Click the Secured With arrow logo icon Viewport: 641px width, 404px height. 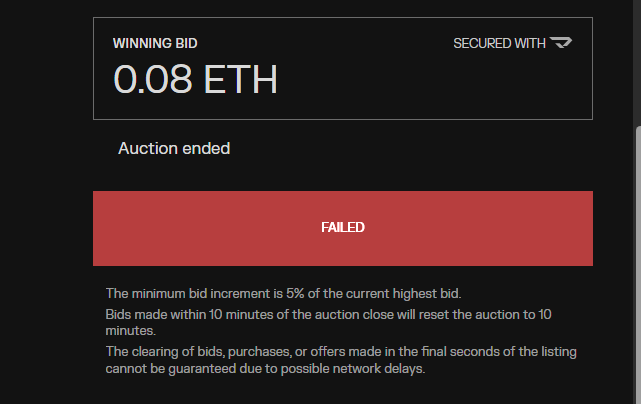click(x=561, y=43)
